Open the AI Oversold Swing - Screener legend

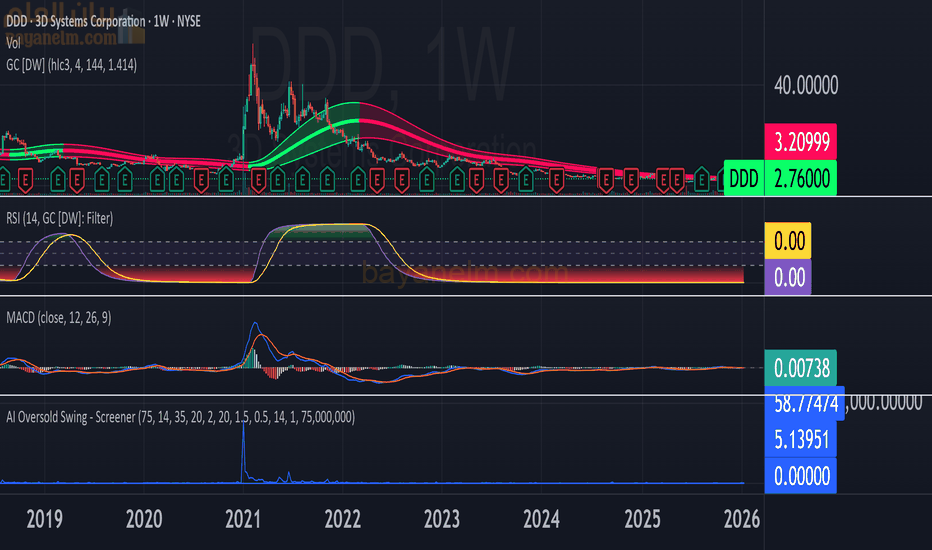pyautogui.click(x=180, y=416)
